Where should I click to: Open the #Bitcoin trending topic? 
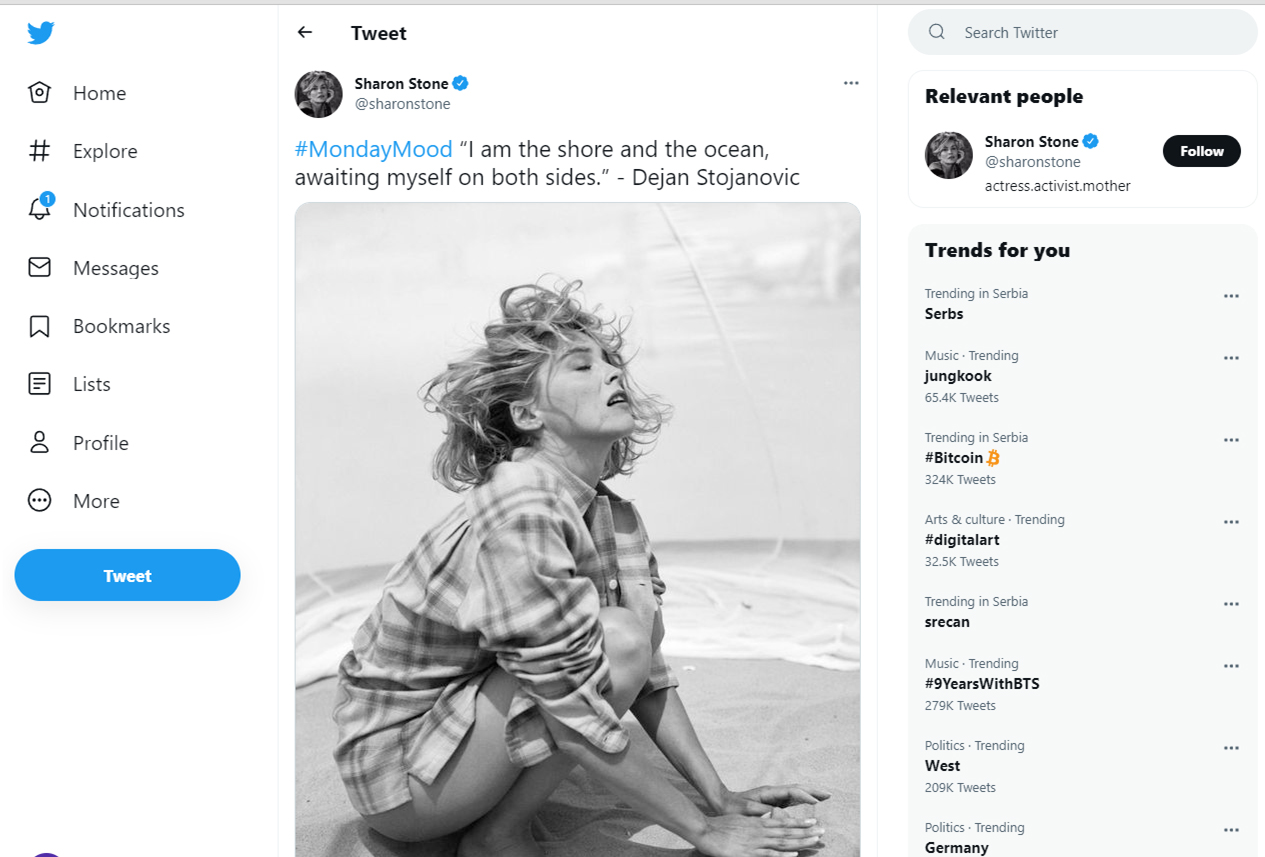pyautogui.click(x=962, y=458)
